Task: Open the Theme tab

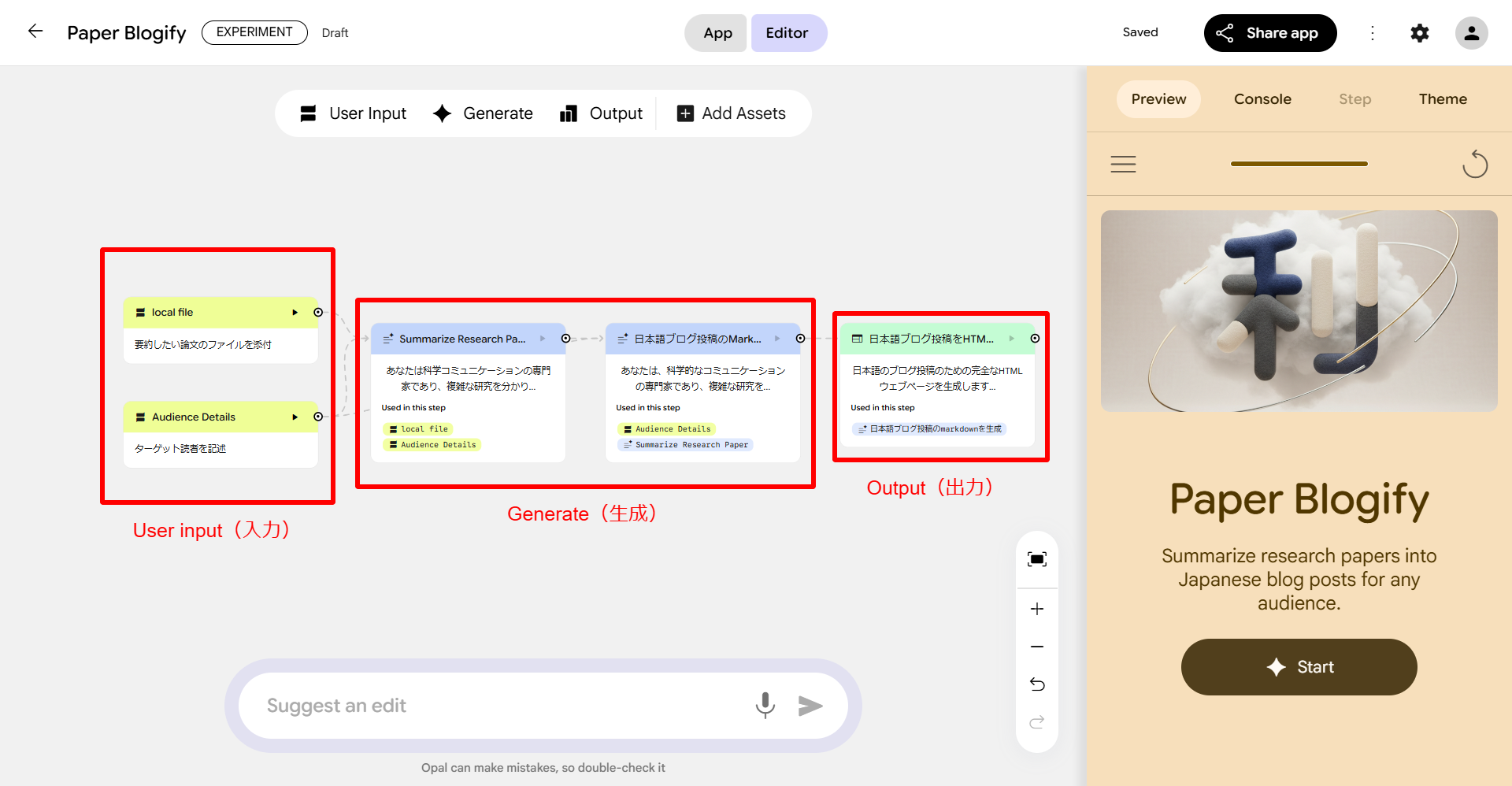Action: (x=1442, y=99)
